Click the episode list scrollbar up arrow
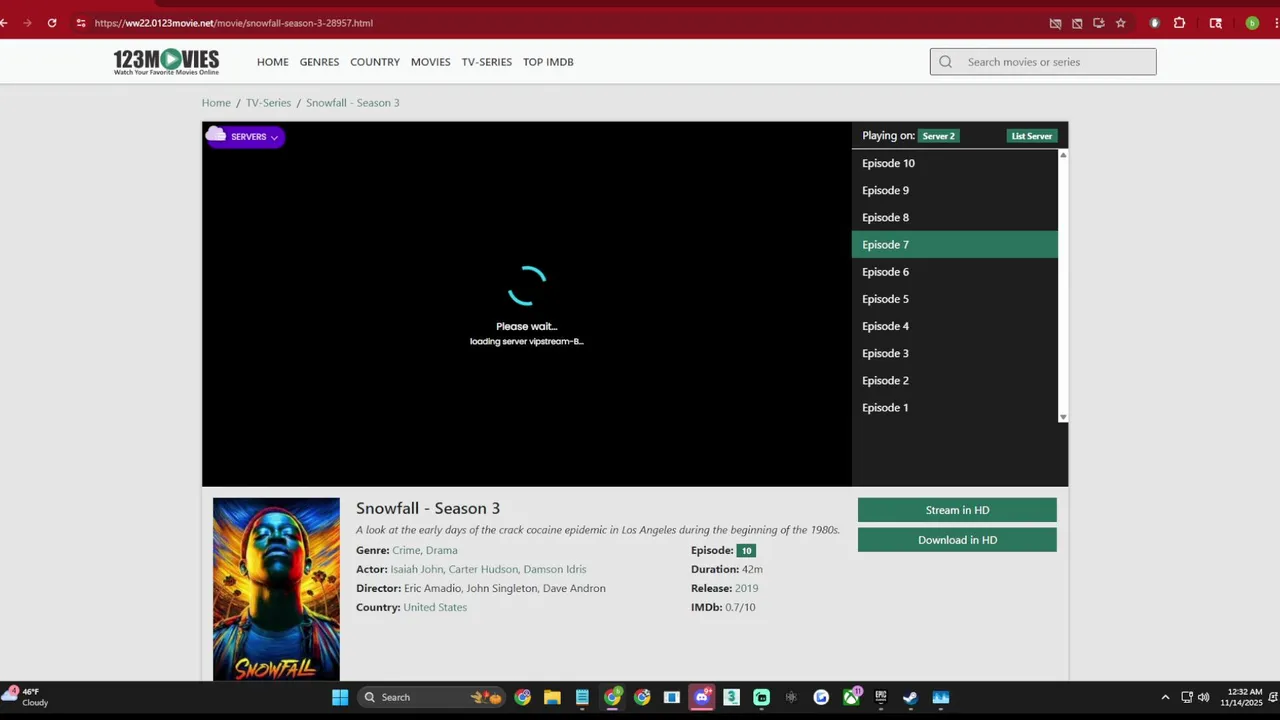This screenshot has width=1280, height=720. click(x=1063, y=155)
